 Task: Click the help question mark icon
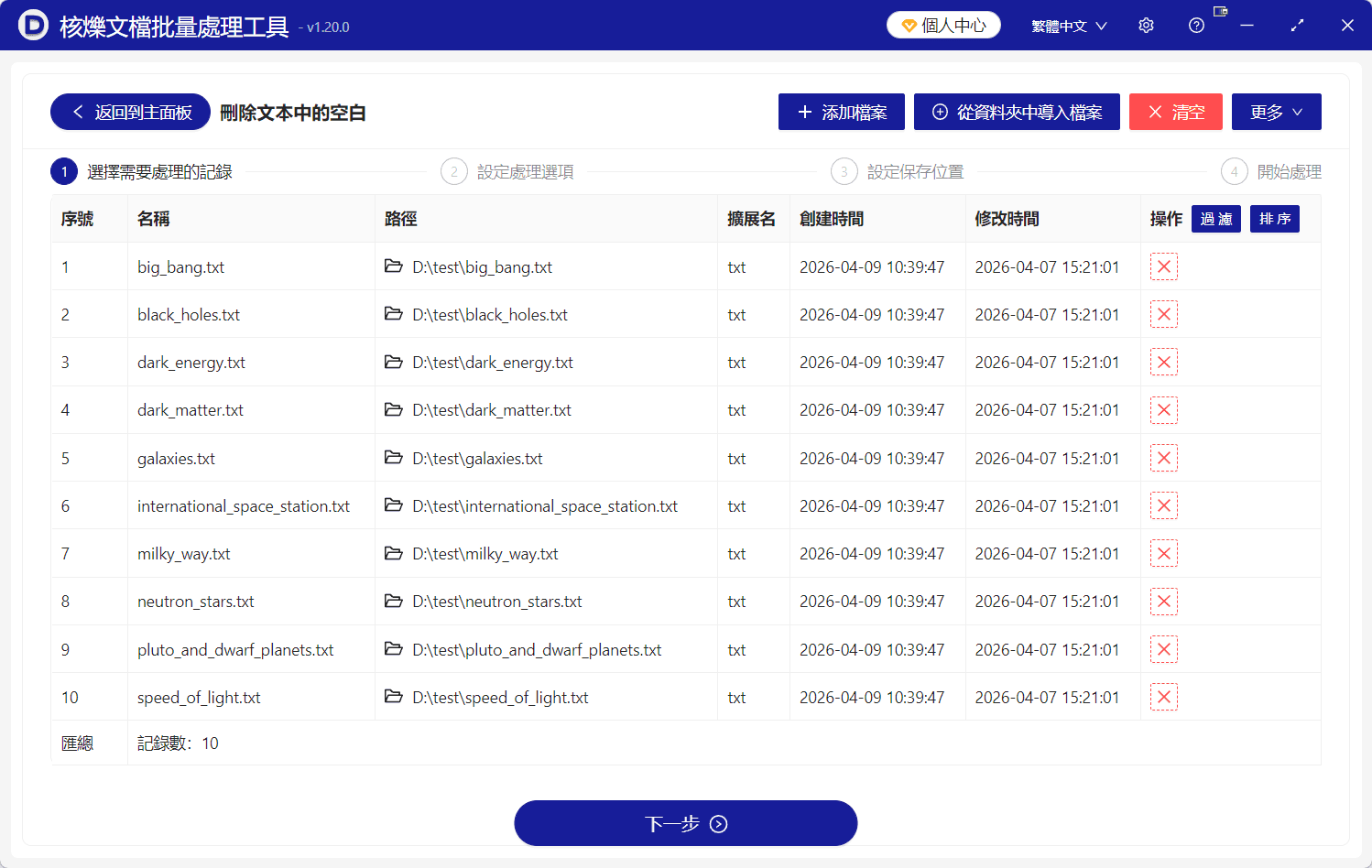[1196, 25]
